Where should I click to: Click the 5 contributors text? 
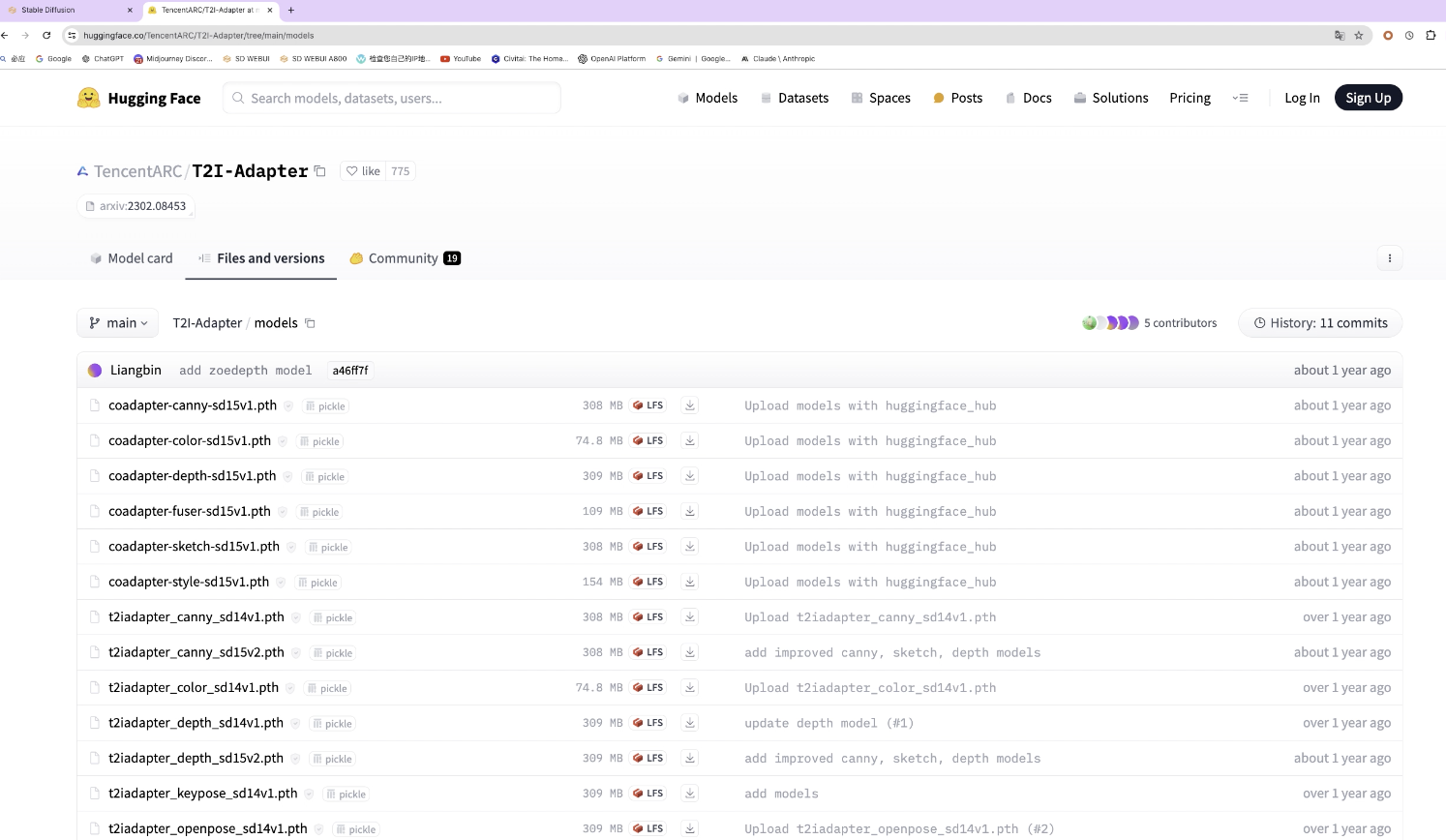point(1180,323)
